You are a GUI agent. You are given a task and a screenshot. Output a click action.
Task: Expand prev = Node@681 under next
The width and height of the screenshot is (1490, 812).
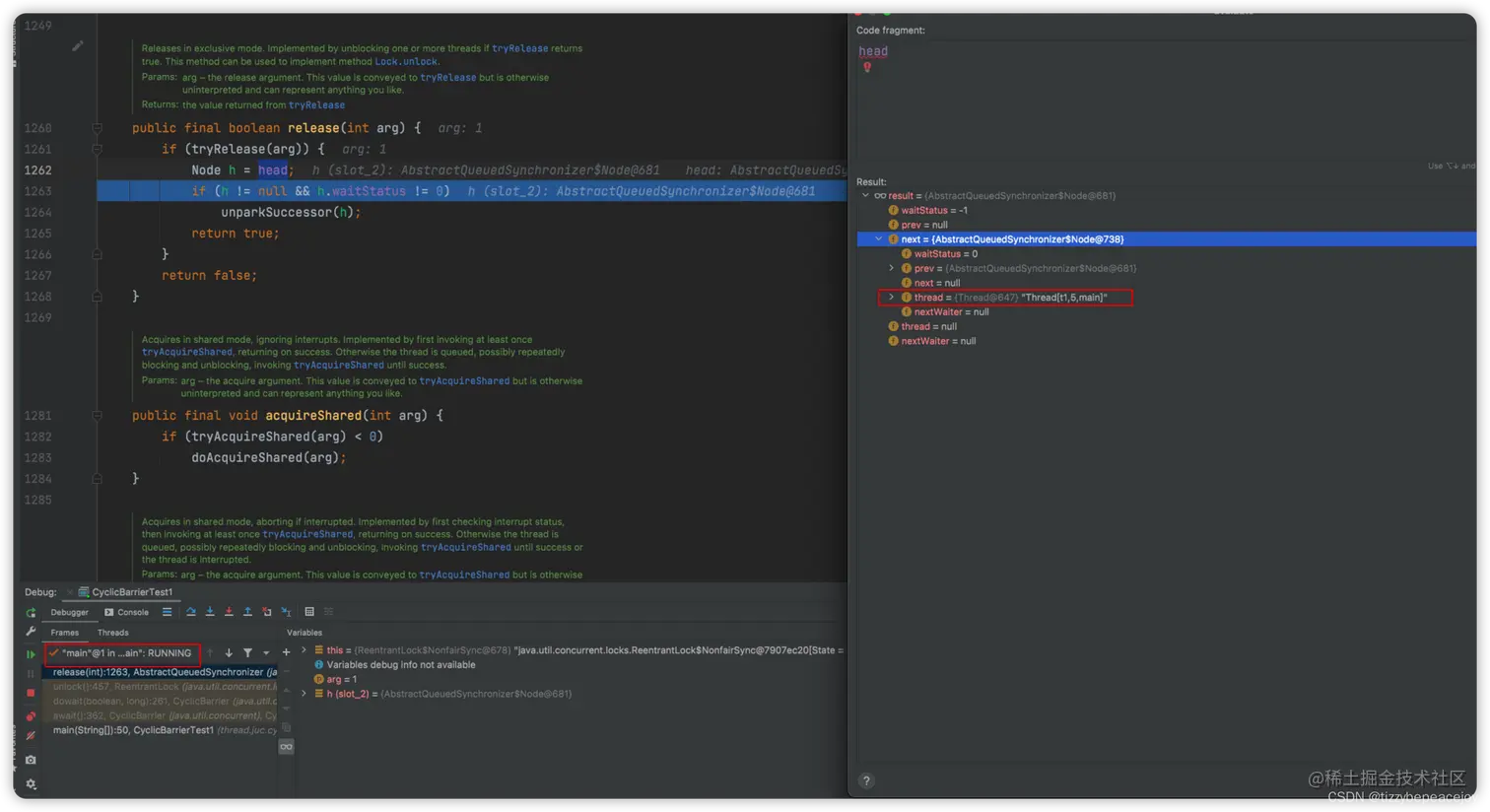pyautogui.click(x=892, y=268)
